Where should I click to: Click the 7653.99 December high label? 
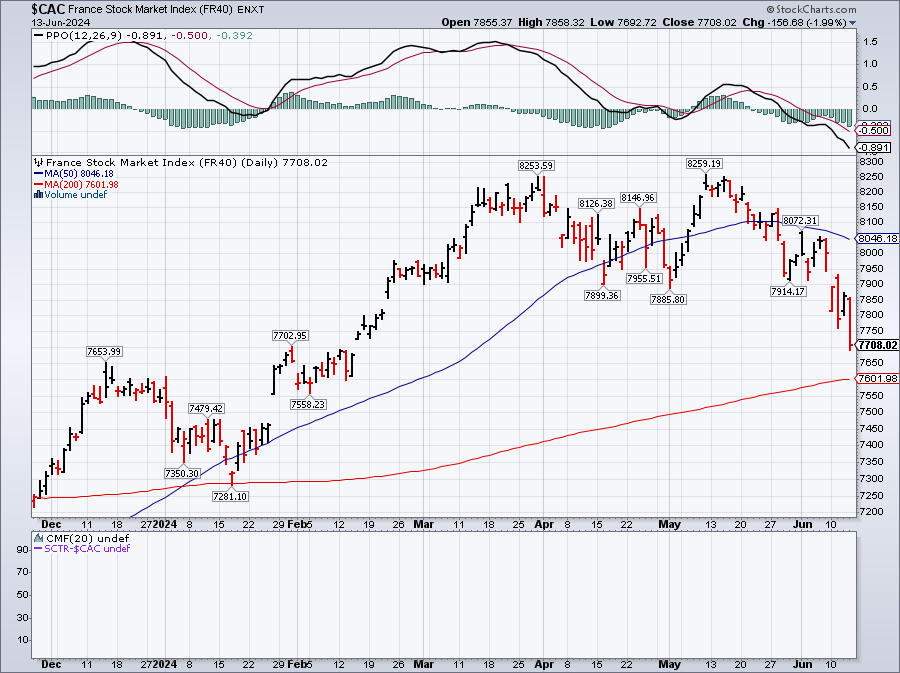(x=103, y=351)
